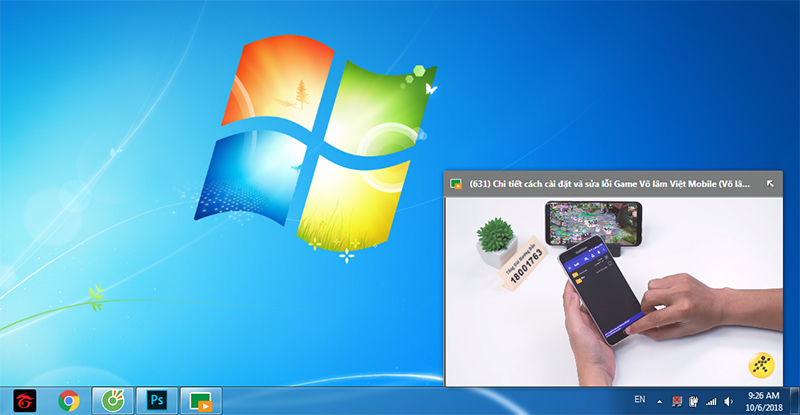Click the EN language indicator

640,400
